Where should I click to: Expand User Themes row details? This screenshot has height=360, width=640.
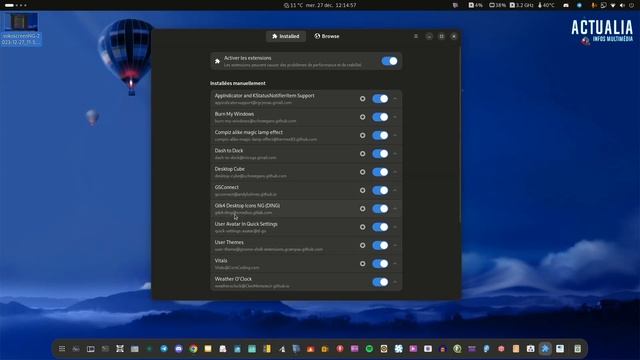[395, 245]
